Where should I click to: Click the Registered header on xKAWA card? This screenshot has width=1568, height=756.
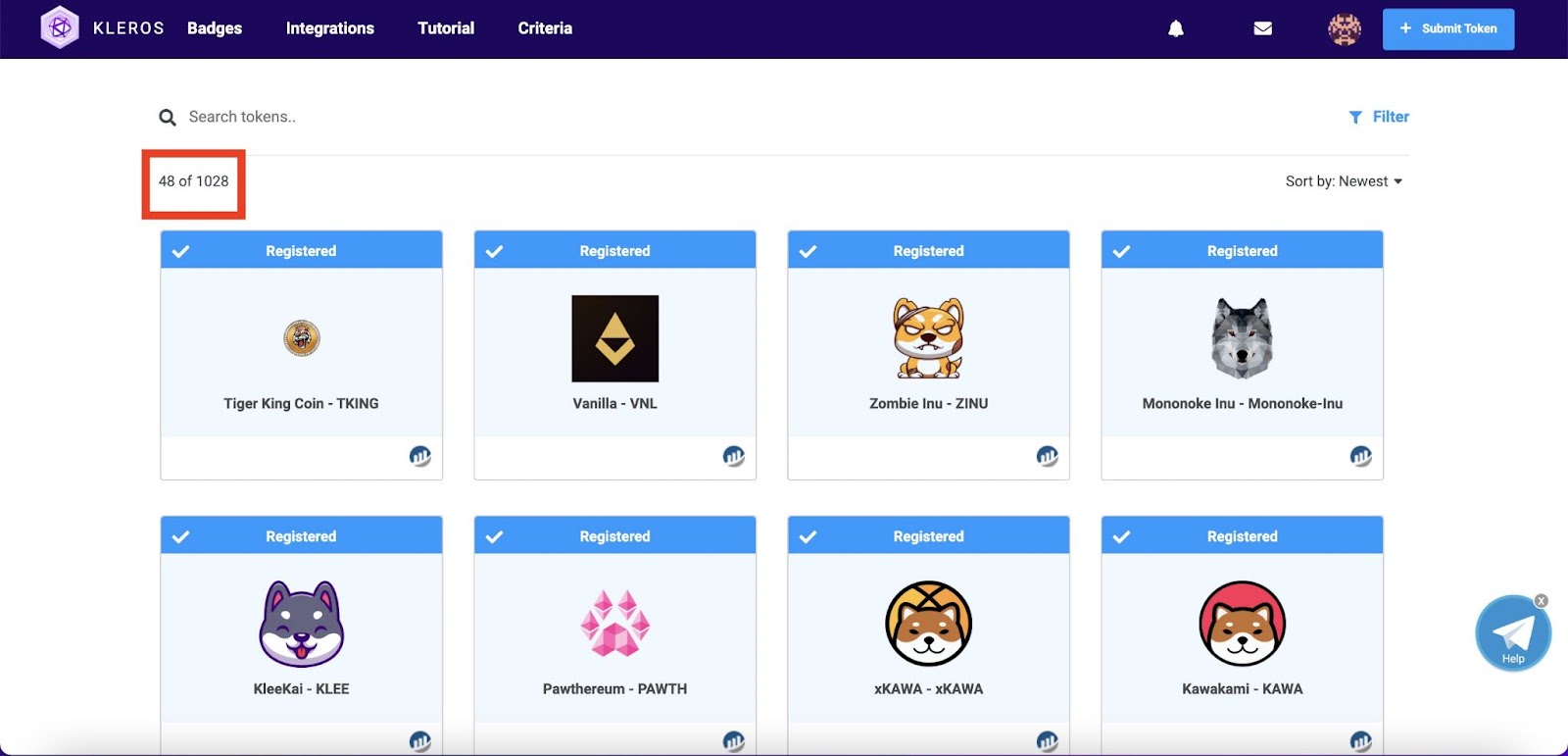click(929, 535)
